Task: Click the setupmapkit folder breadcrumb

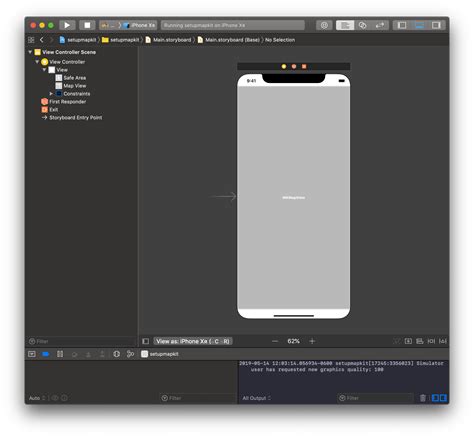Action: coord(120,40)
